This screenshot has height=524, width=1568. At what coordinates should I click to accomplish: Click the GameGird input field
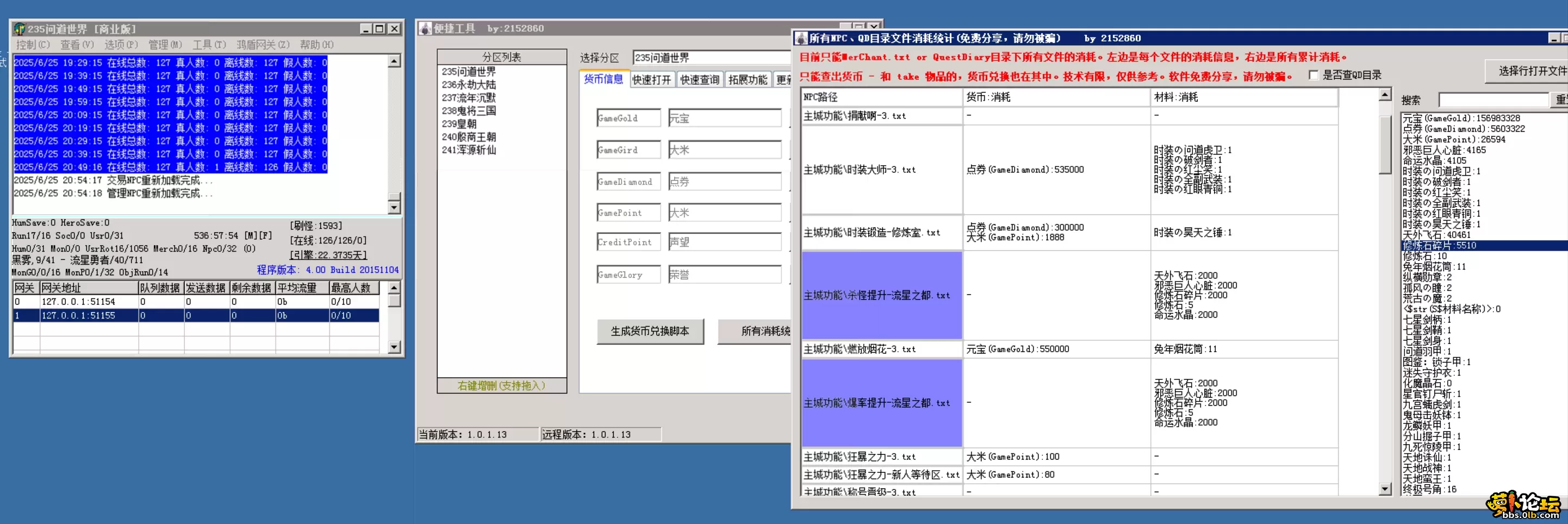click(x=628, y=149)
